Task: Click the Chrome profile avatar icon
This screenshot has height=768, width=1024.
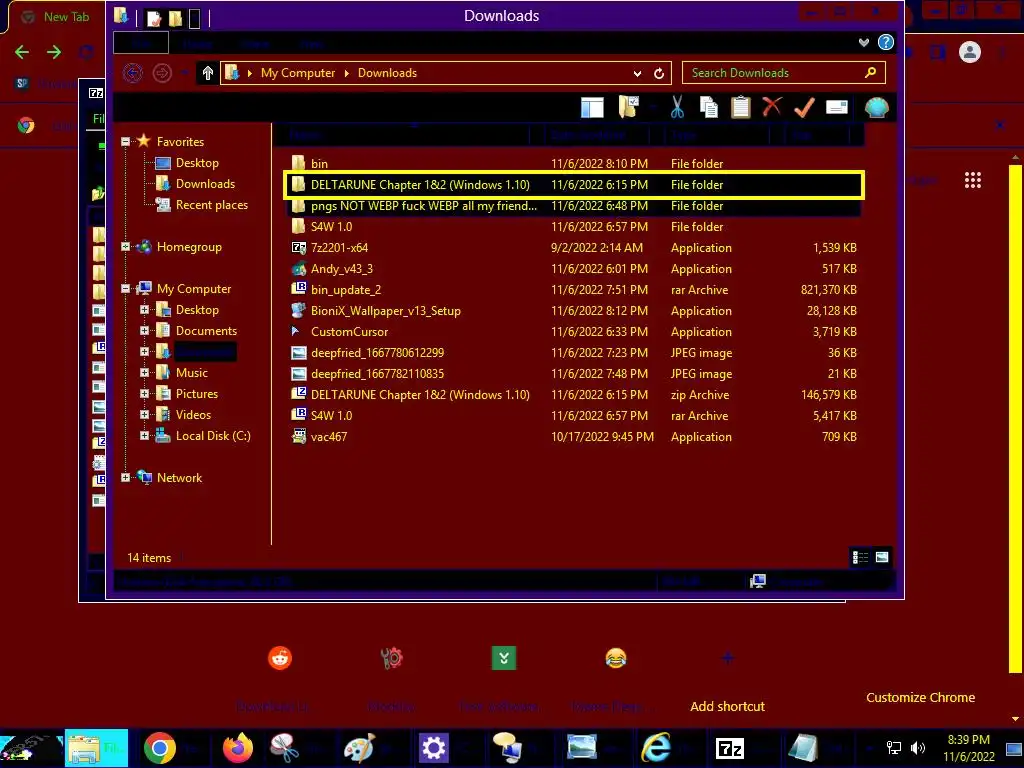Action: (970, 52)
